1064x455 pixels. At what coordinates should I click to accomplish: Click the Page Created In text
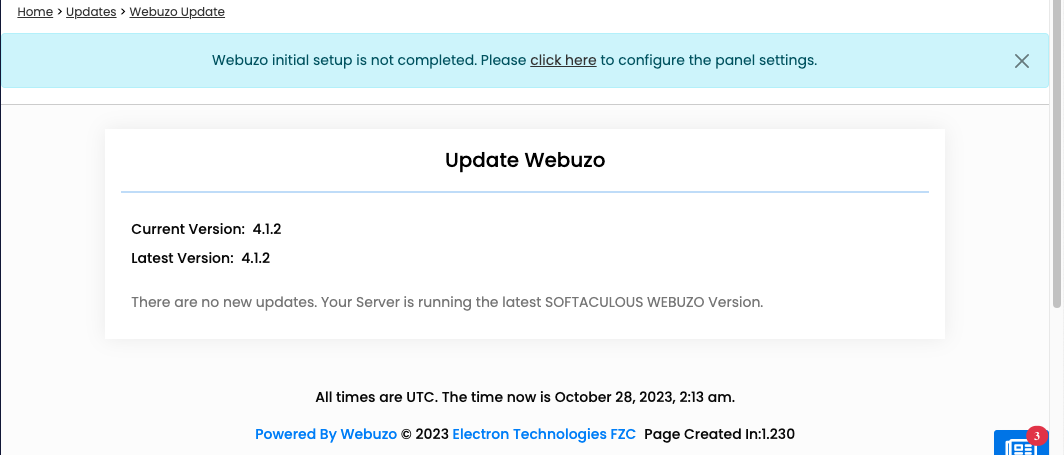coord(719,434)
